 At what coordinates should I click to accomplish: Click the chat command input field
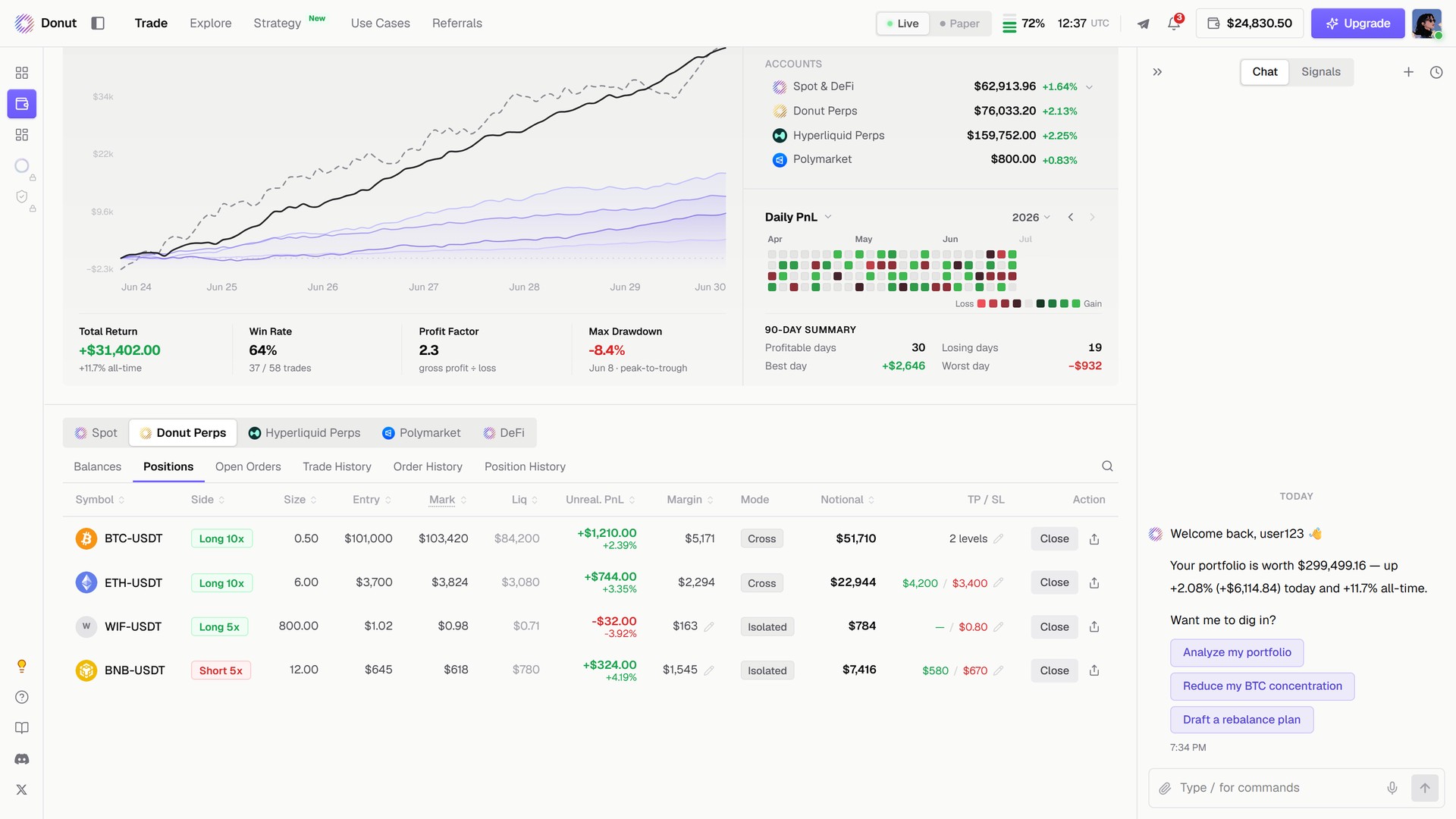click(1278, 788)
